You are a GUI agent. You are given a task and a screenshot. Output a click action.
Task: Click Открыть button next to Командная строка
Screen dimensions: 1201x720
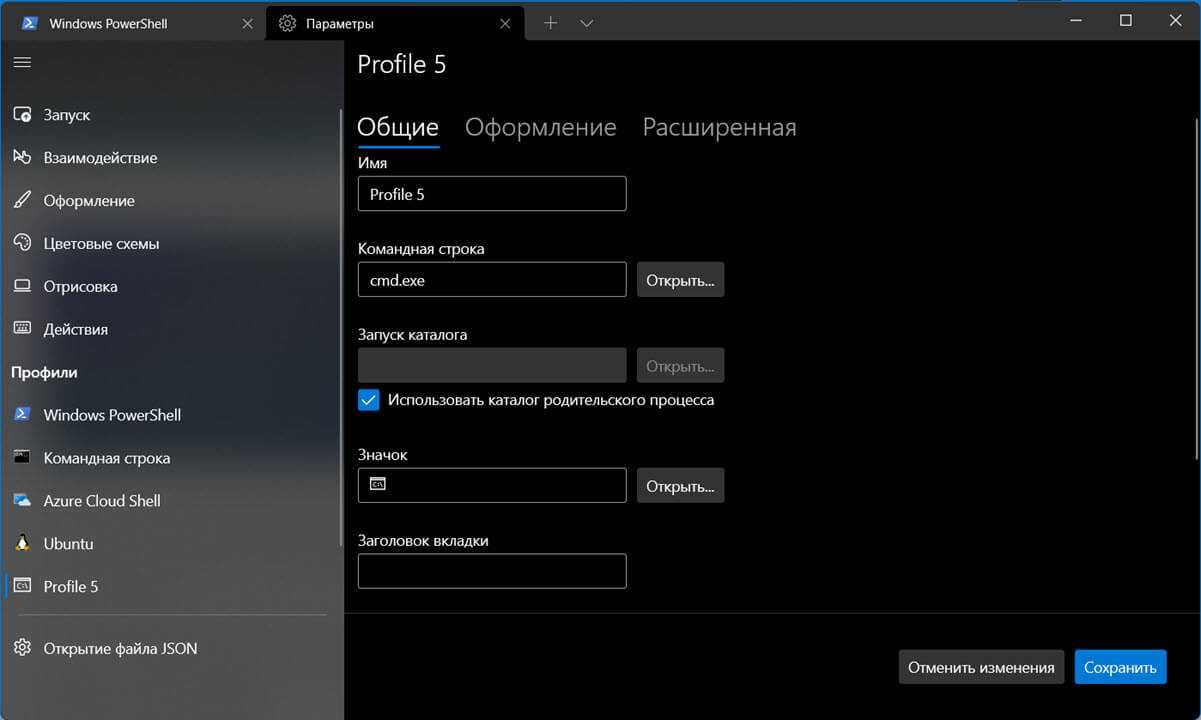coord(680,280)
